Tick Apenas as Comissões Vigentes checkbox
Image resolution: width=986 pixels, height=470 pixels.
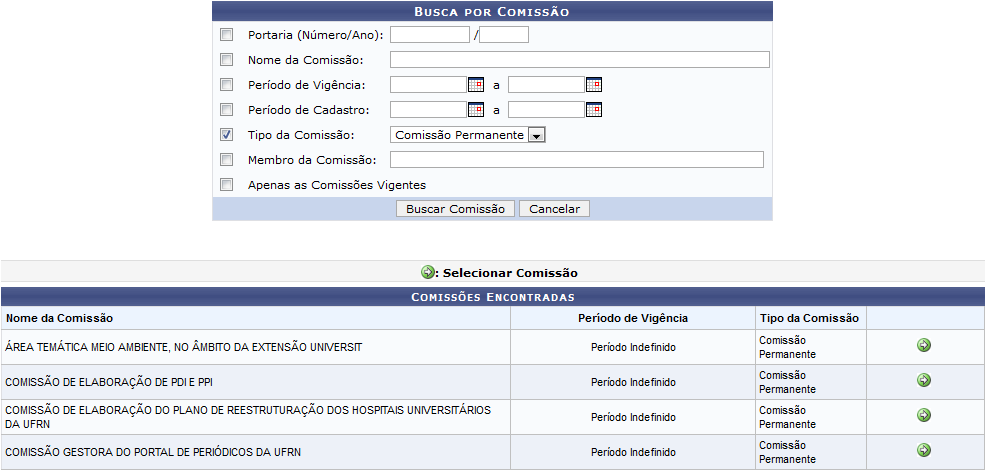[x=226, y=185]
